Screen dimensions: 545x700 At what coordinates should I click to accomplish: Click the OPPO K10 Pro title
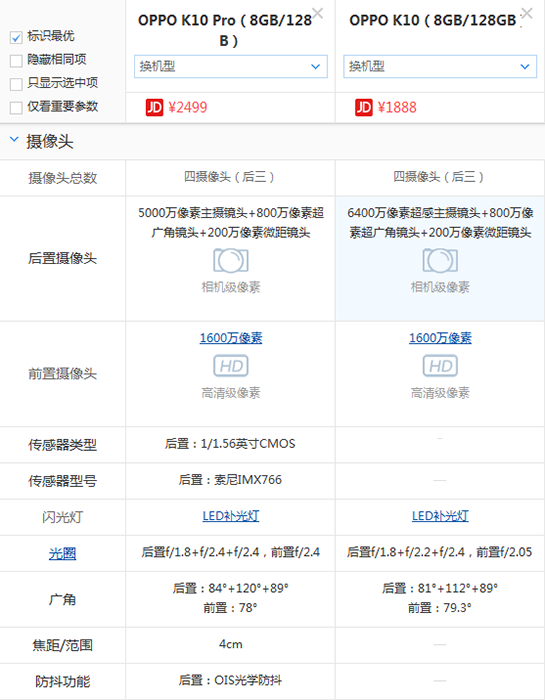pyautogui.click(x=225, y=30)
